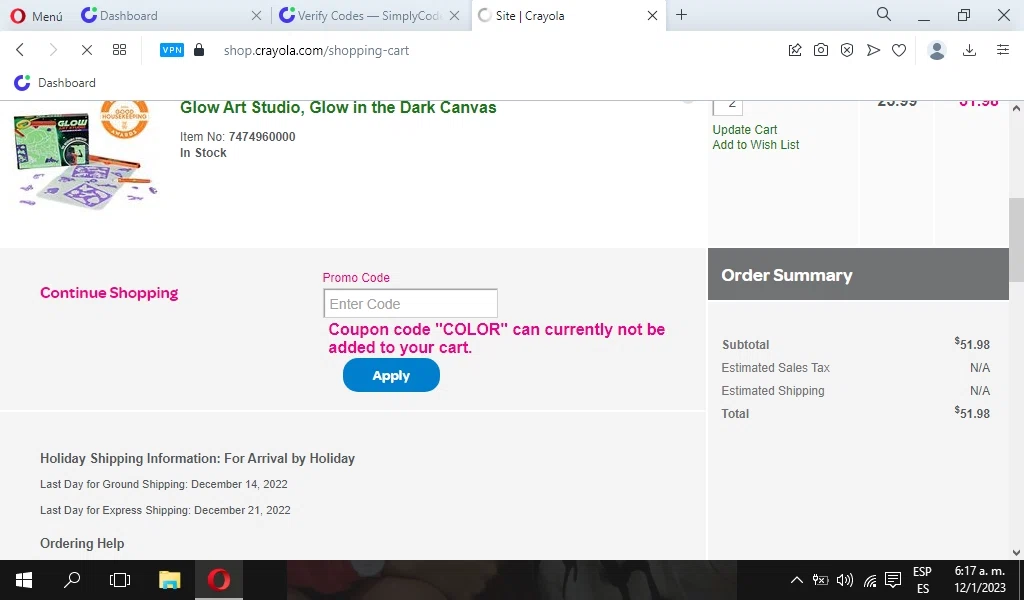Image resolution: width=1024 pixels, height=600 pixels.
Task: Click Last Day for Ground Shipping line
Action: point(163,484)
